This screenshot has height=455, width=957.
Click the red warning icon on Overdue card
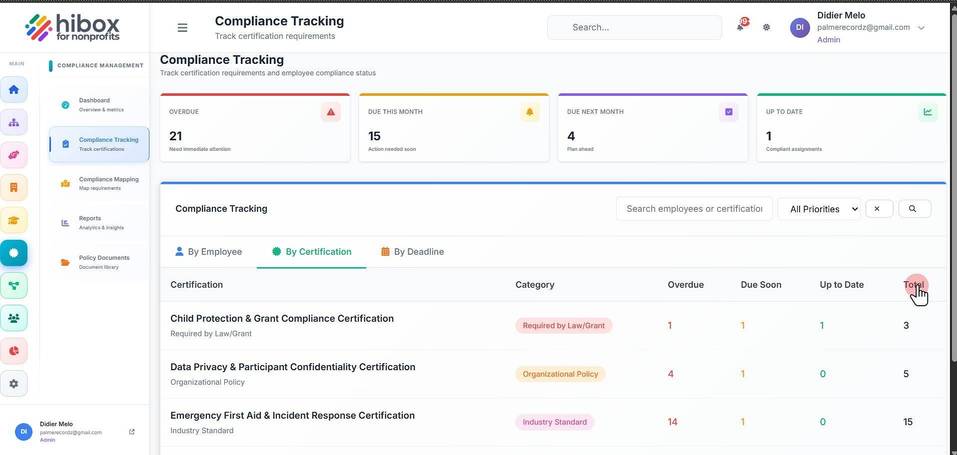pos(331,112)
